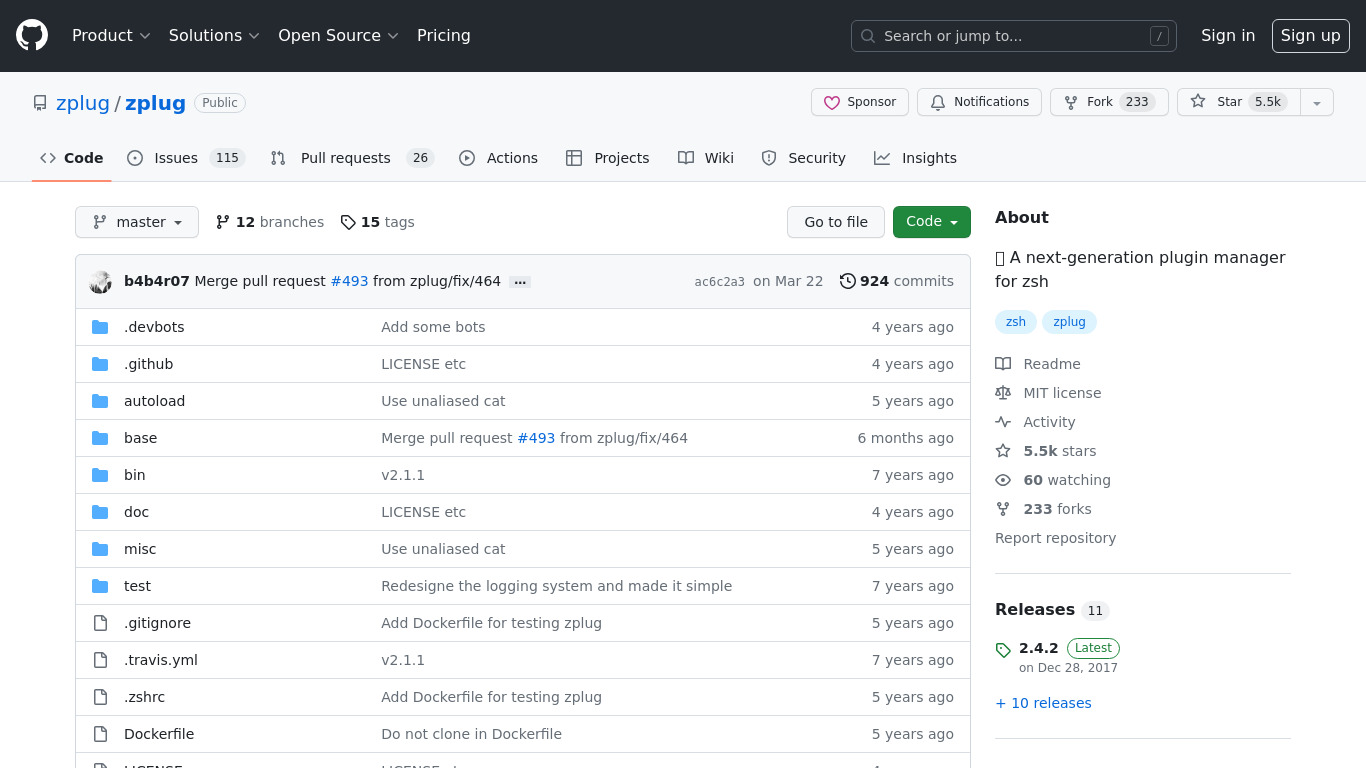Image resolution: width=1366 pixels, height=768 pixels.
Task: Click the Sign up button
Action: point(1311,36)
